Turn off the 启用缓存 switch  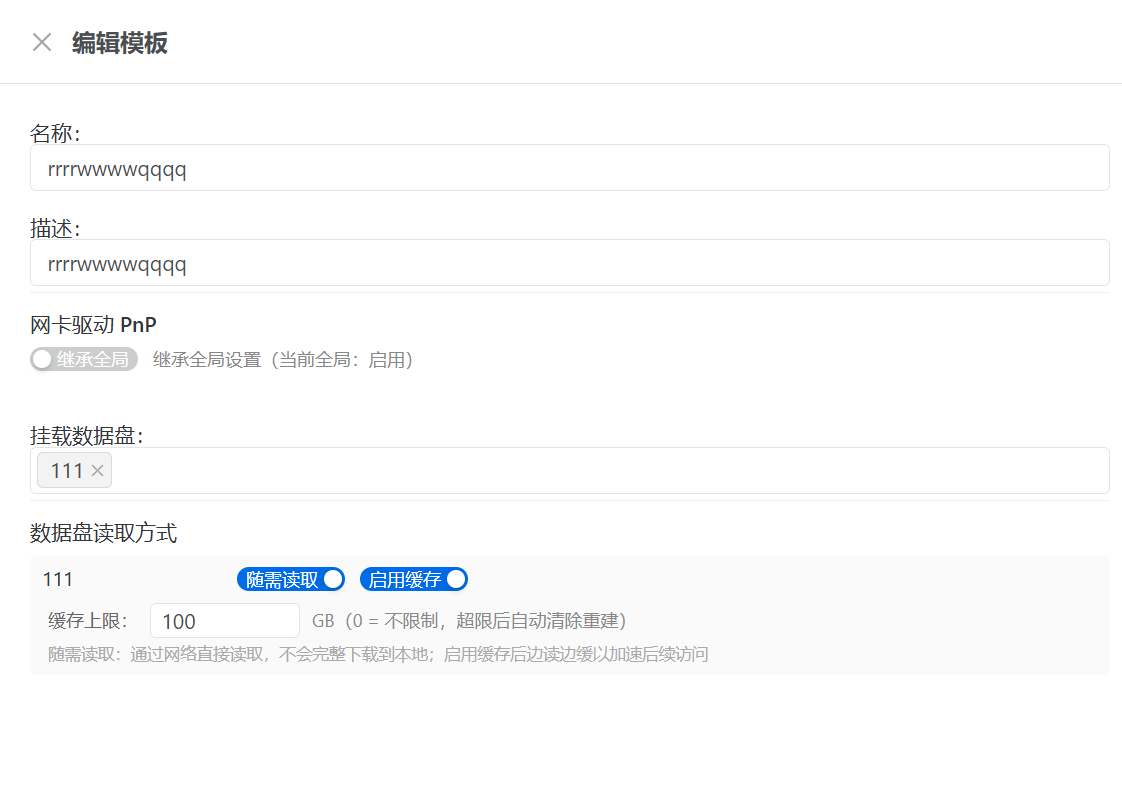(413, 580)
